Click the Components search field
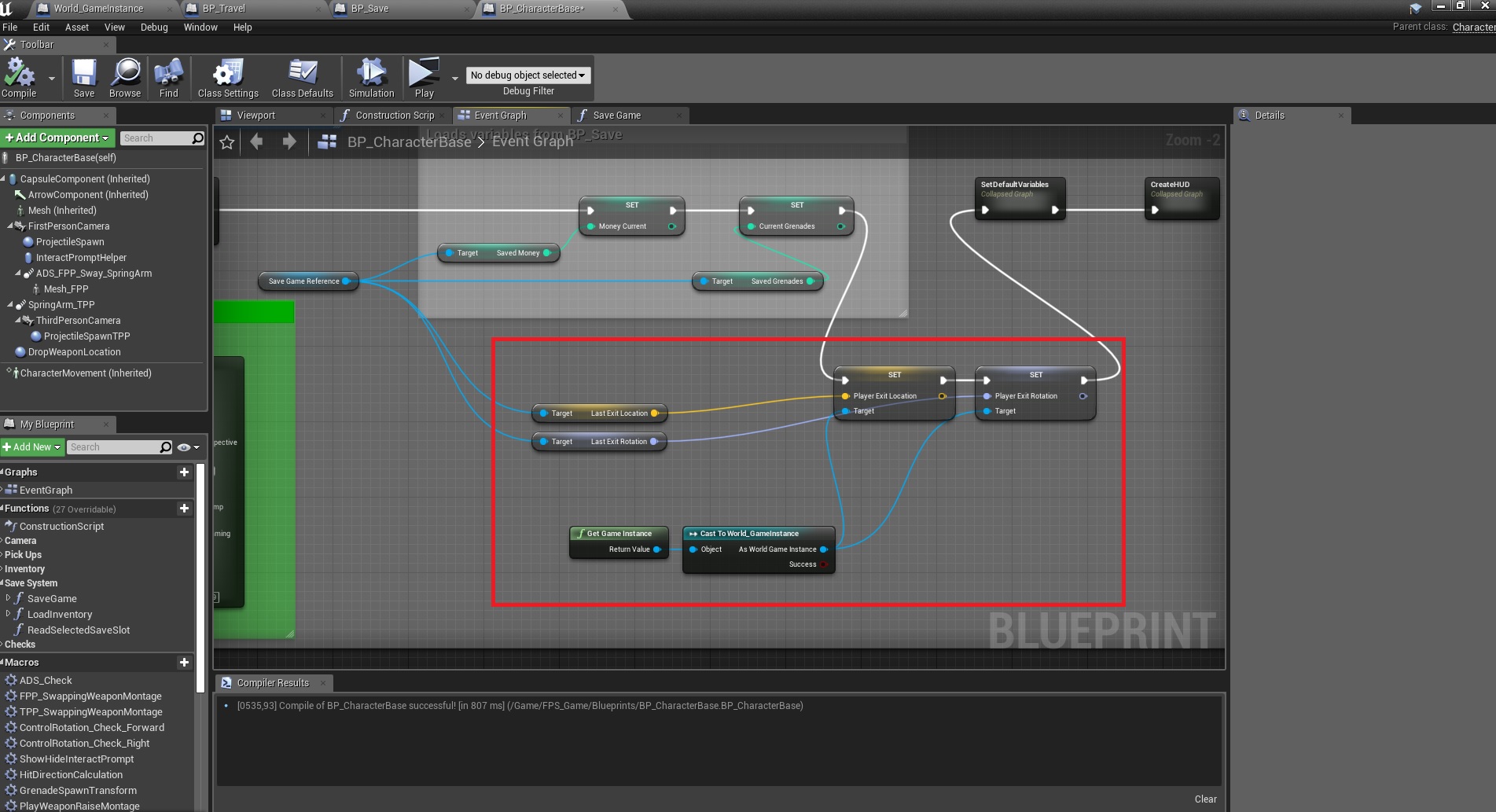The image size is (1496, 812). pyautogui.click(x=157, y=138)
